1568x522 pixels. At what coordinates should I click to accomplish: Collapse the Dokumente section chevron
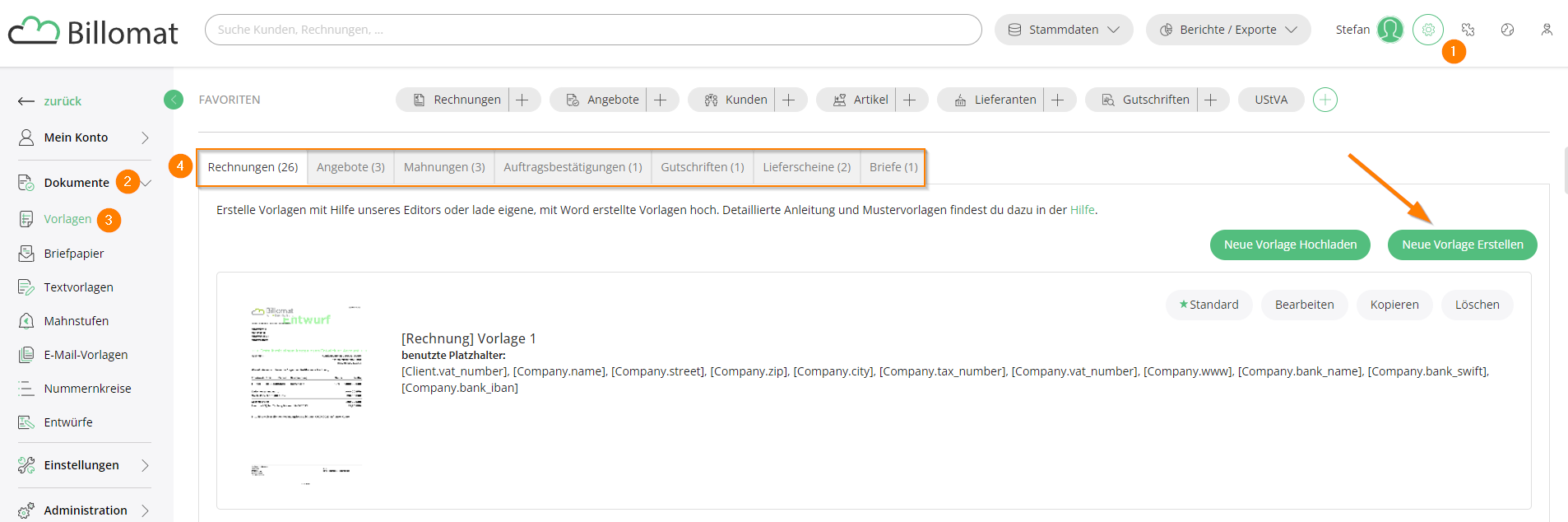[x=146, y=183]
